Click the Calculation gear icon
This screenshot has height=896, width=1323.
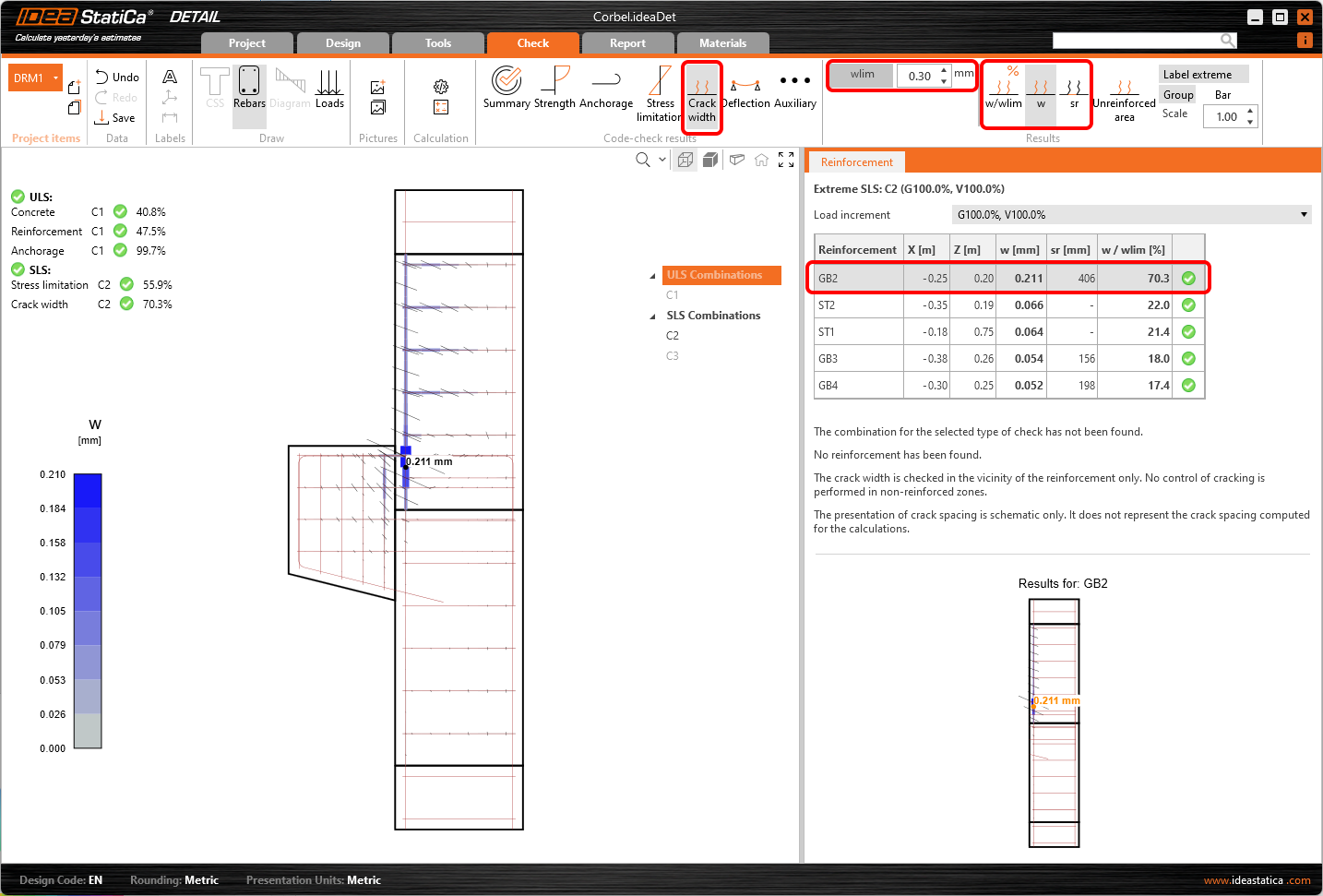(x=441, y=87)
